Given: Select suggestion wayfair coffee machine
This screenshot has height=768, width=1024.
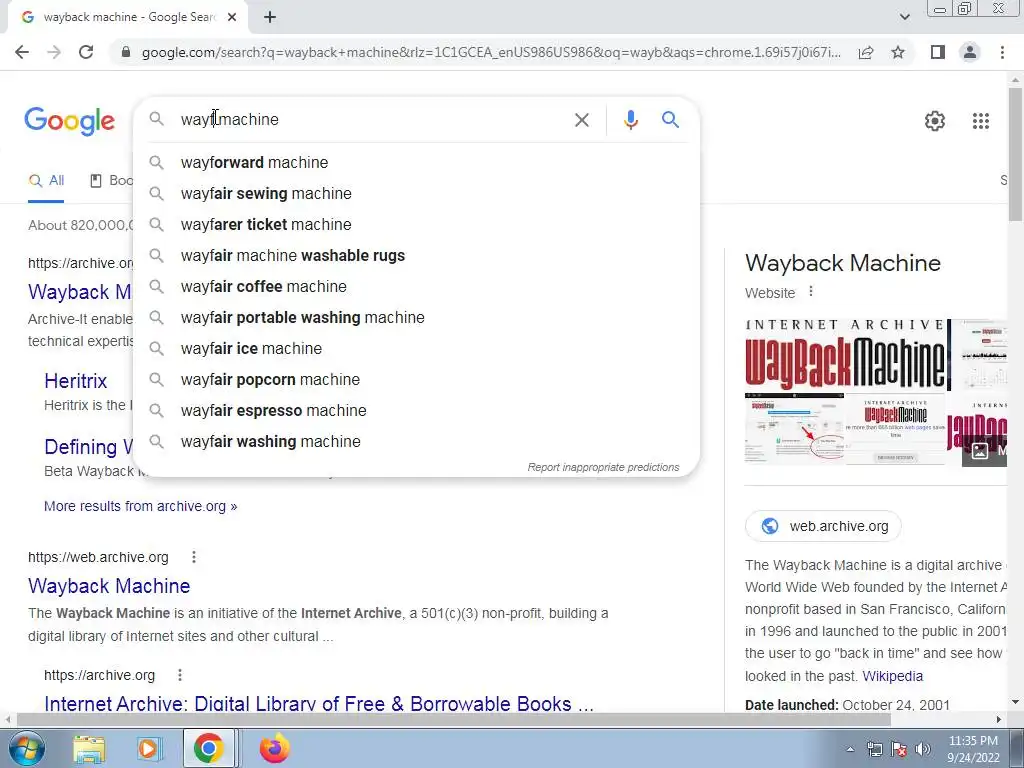Looking at the screenshot, I should point(416,287).
